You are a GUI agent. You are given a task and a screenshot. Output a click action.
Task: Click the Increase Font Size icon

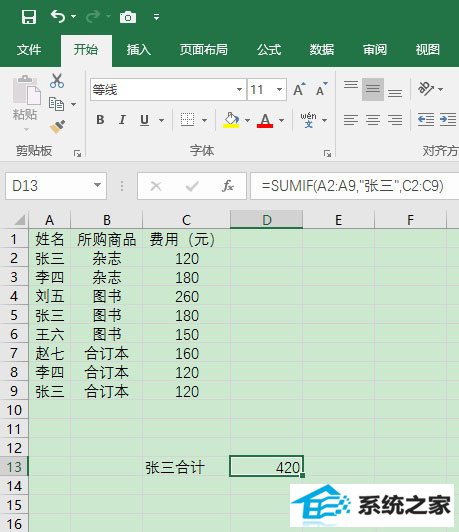(x=299, y=89)
